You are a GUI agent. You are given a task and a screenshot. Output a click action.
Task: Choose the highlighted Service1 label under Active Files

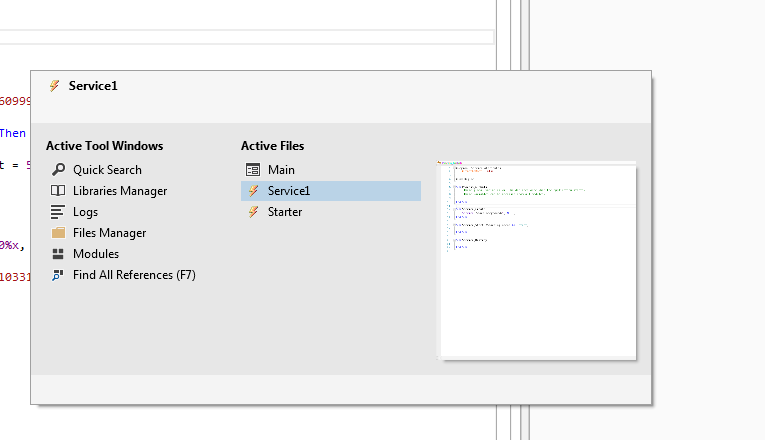coord(289,191)
